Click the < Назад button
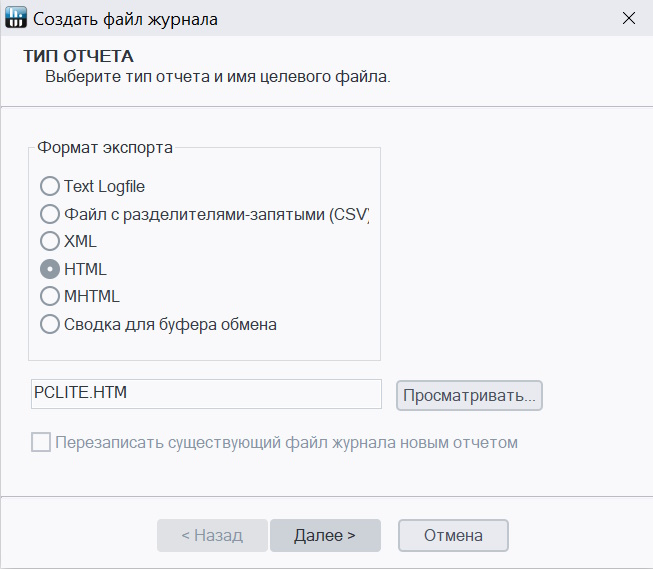Viewport: 653px width, 569px height. click(212, 535)
